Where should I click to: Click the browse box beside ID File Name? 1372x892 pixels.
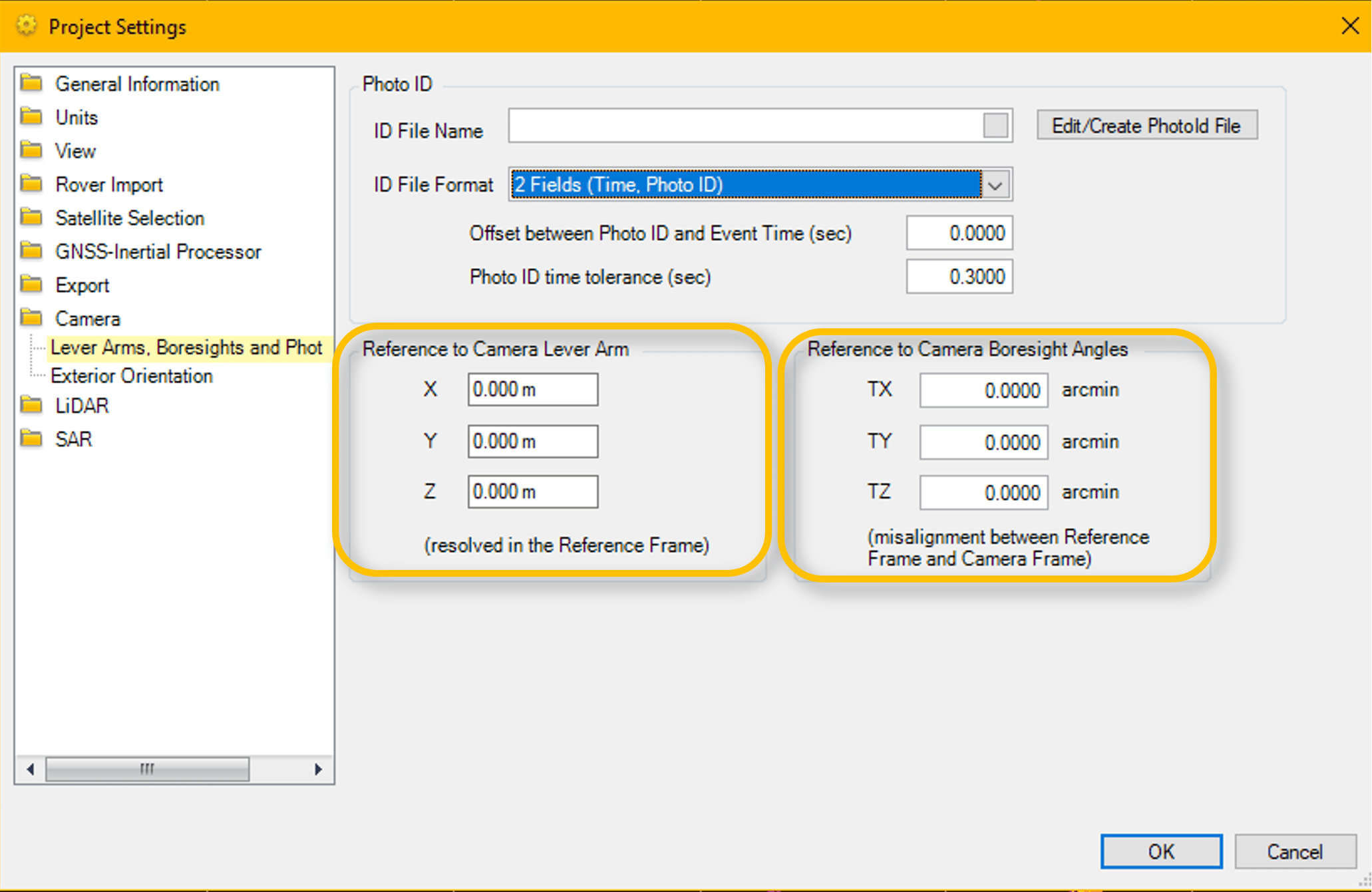point(995,126)
